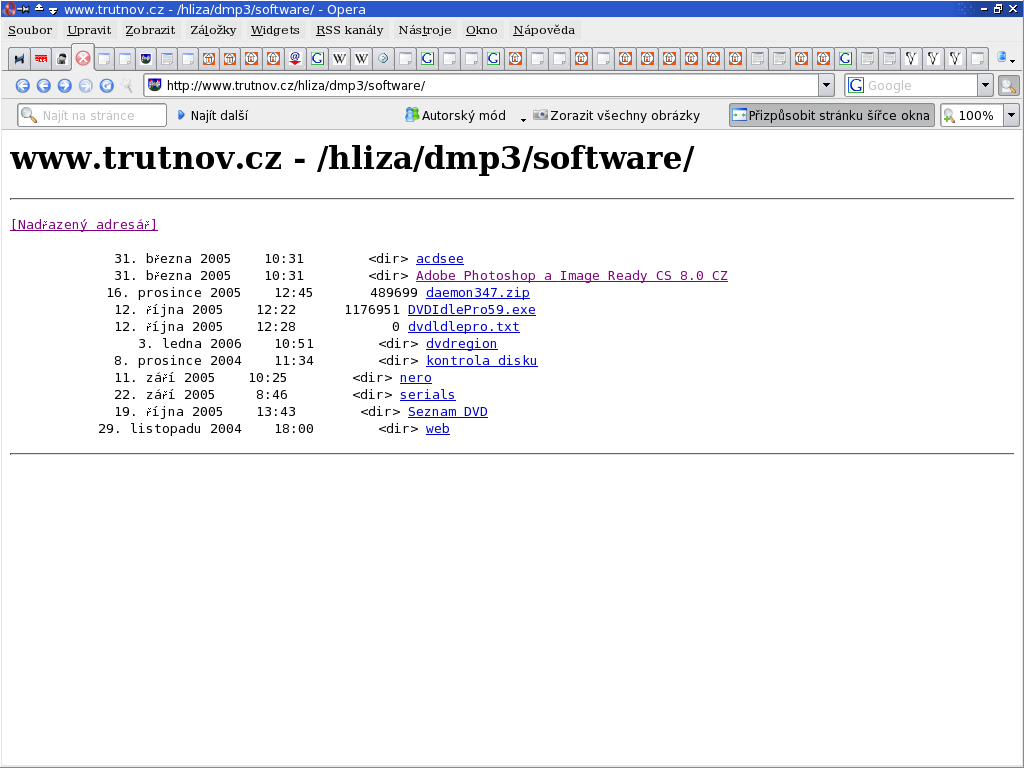Open the Autorský mód dropdown arrow
The image size is (1024, 768).
[523, 118]
